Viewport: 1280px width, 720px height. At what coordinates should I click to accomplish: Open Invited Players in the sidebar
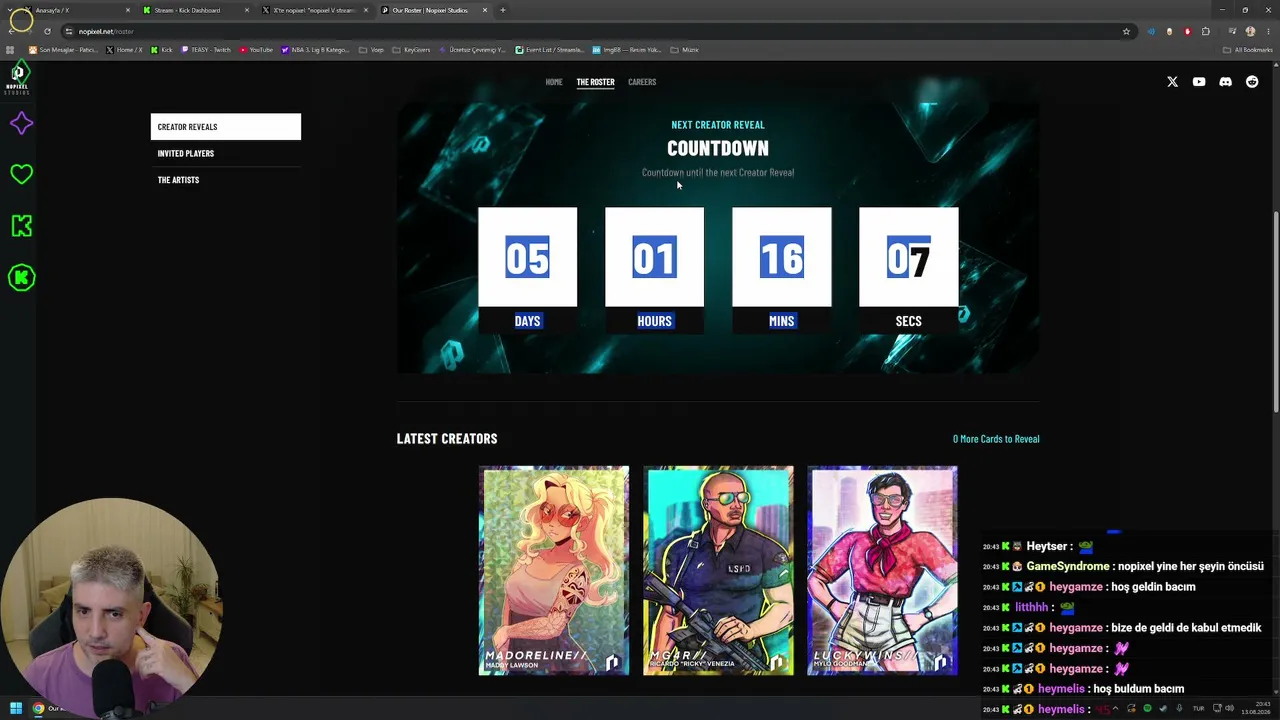point(226,153)
